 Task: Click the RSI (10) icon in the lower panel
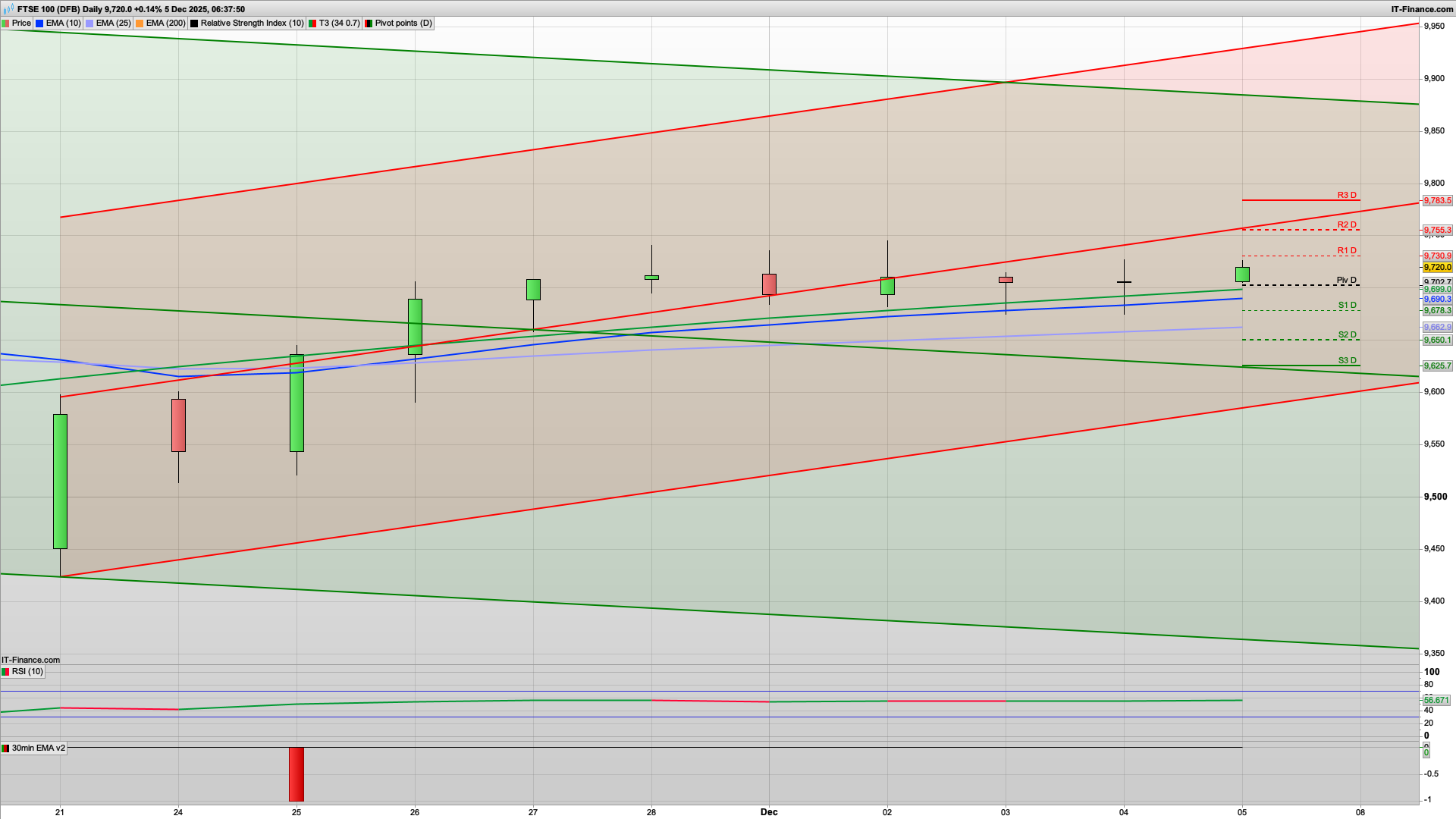point(6,671)
